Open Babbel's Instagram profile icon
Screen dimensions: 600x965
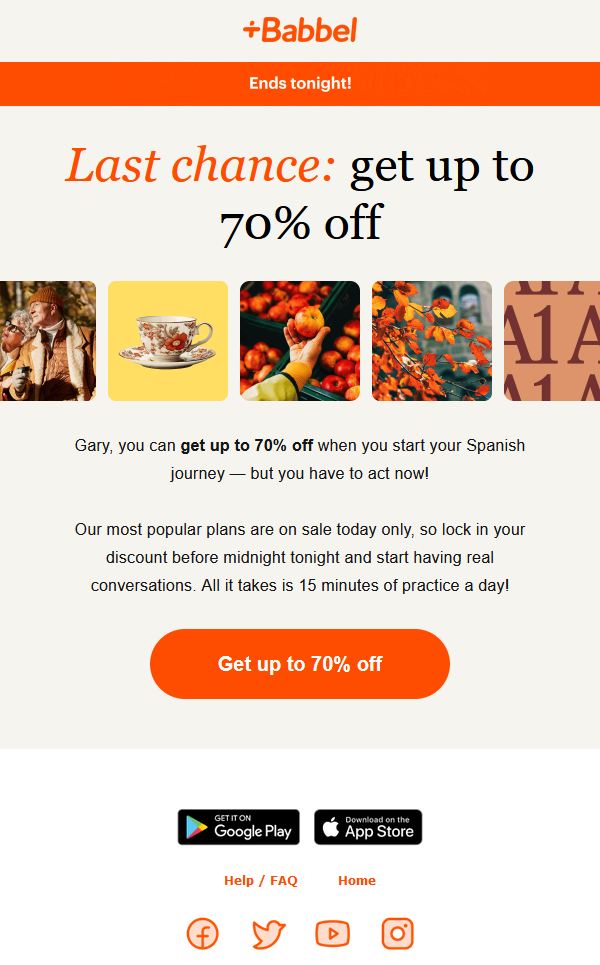397,933
